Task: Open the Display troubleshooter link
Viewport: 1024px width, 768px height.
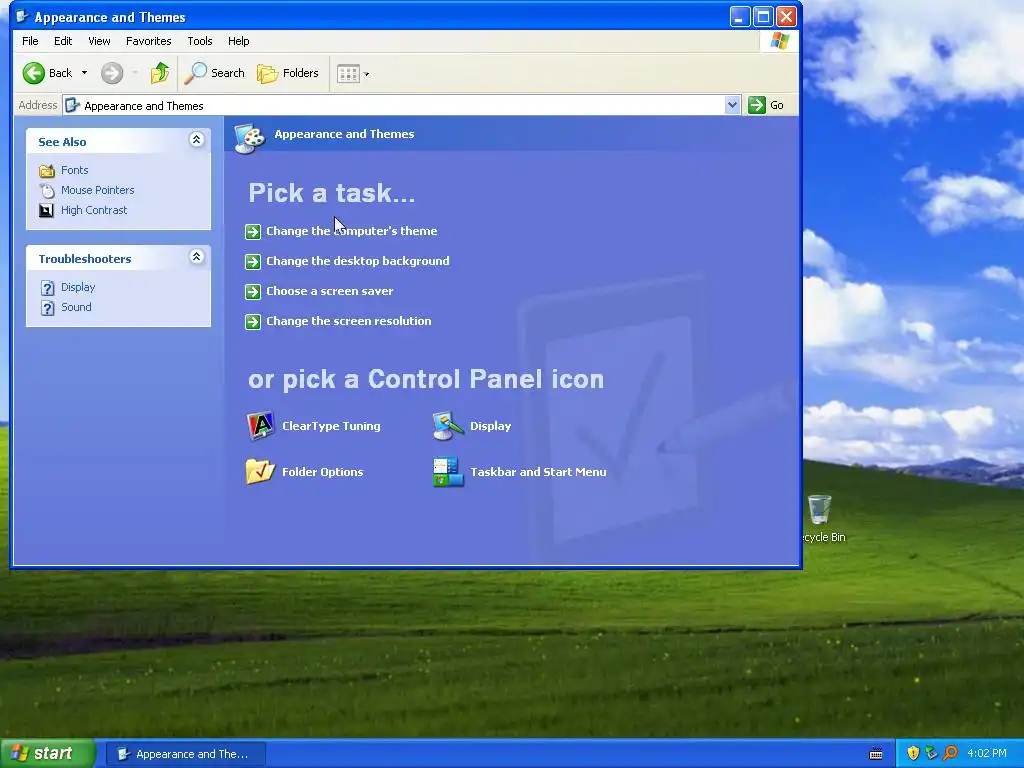Action: click(x=78, y=287)
